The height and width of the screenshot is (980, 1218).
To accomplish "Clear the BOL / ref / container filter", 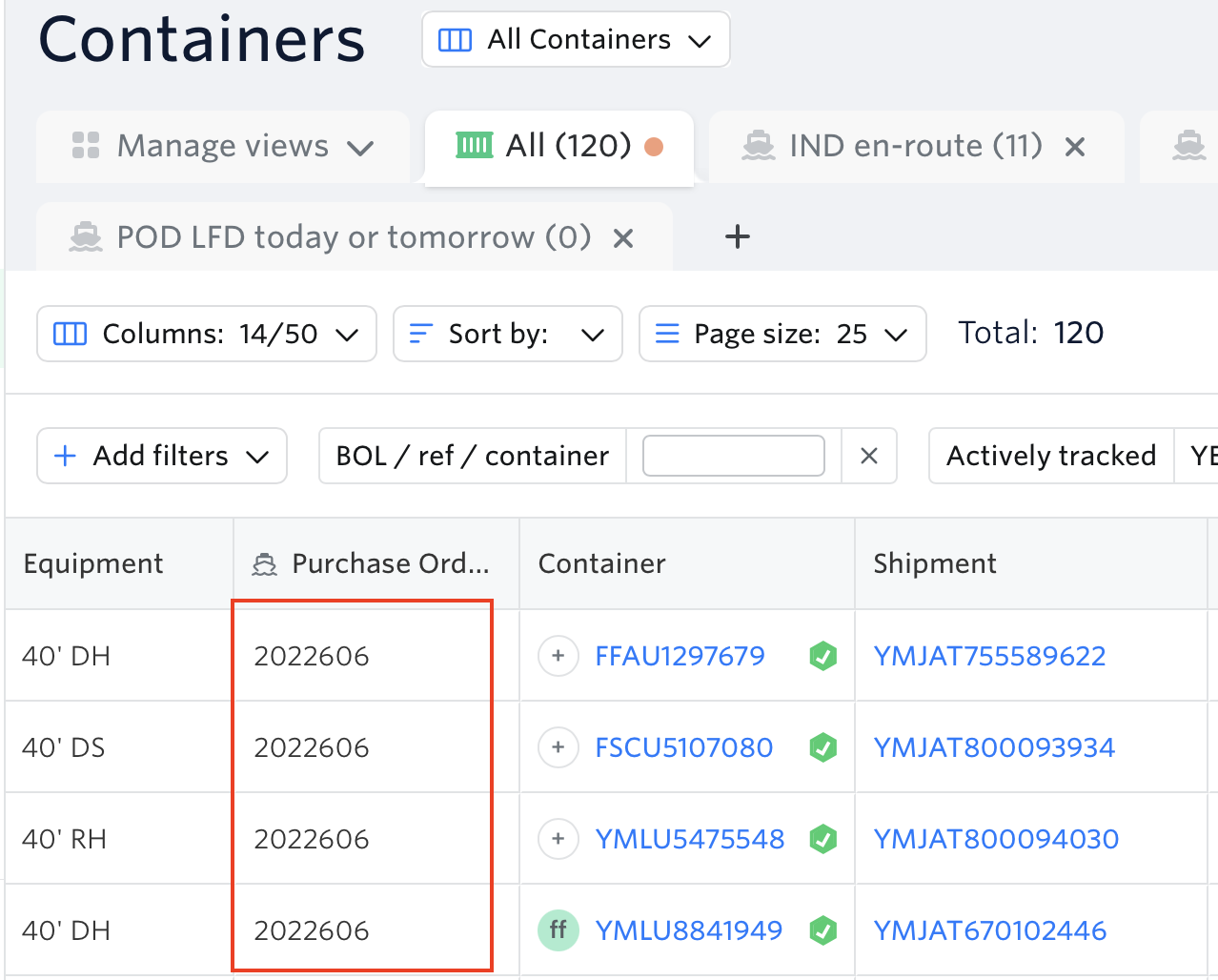I will point(868,456).
